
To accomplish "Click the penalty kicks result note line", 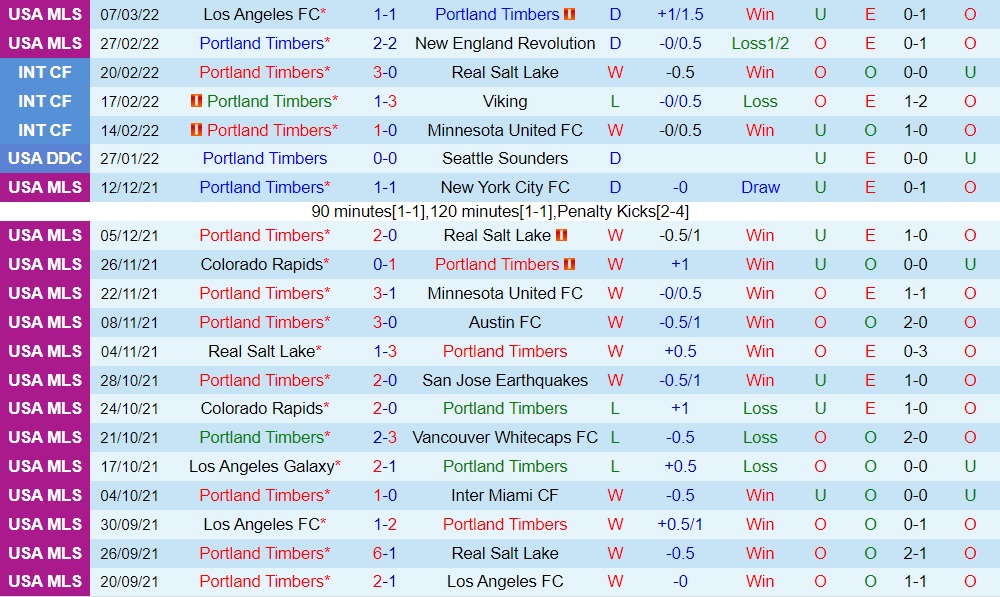I will coord(500,211).
